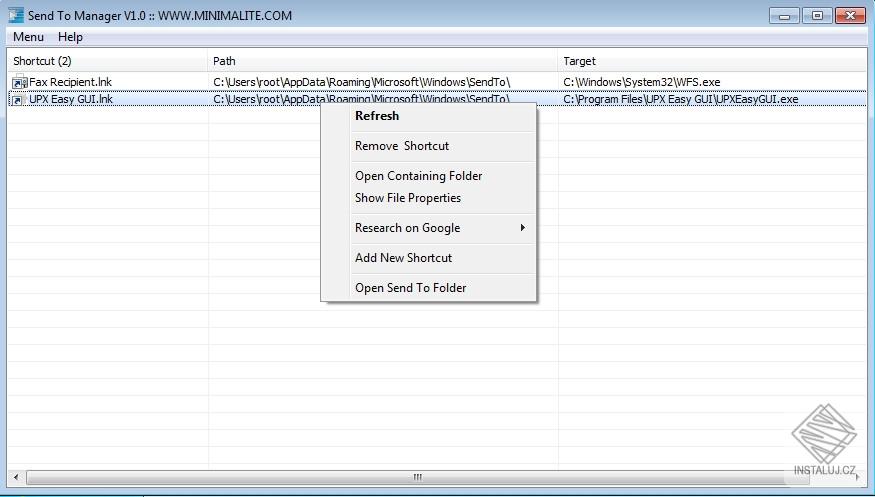Viewport: 875px width, 497px height.
Task: Open the Menu menu
Action: pos(28,37)
